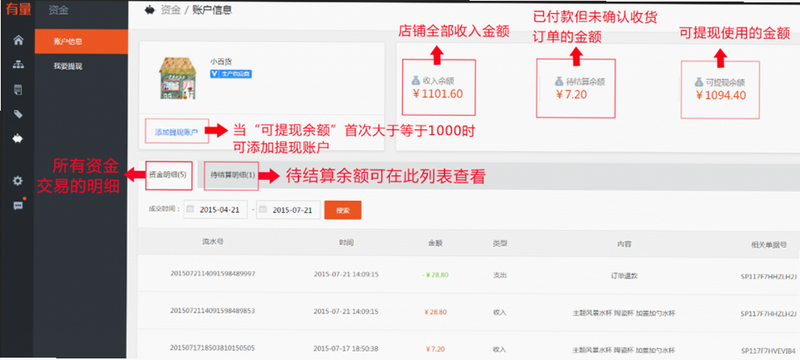This screenshot has width=800, height=360.
Task: Open calendar icon for 2015-07-21 end date
Action: tap(263, 209)
